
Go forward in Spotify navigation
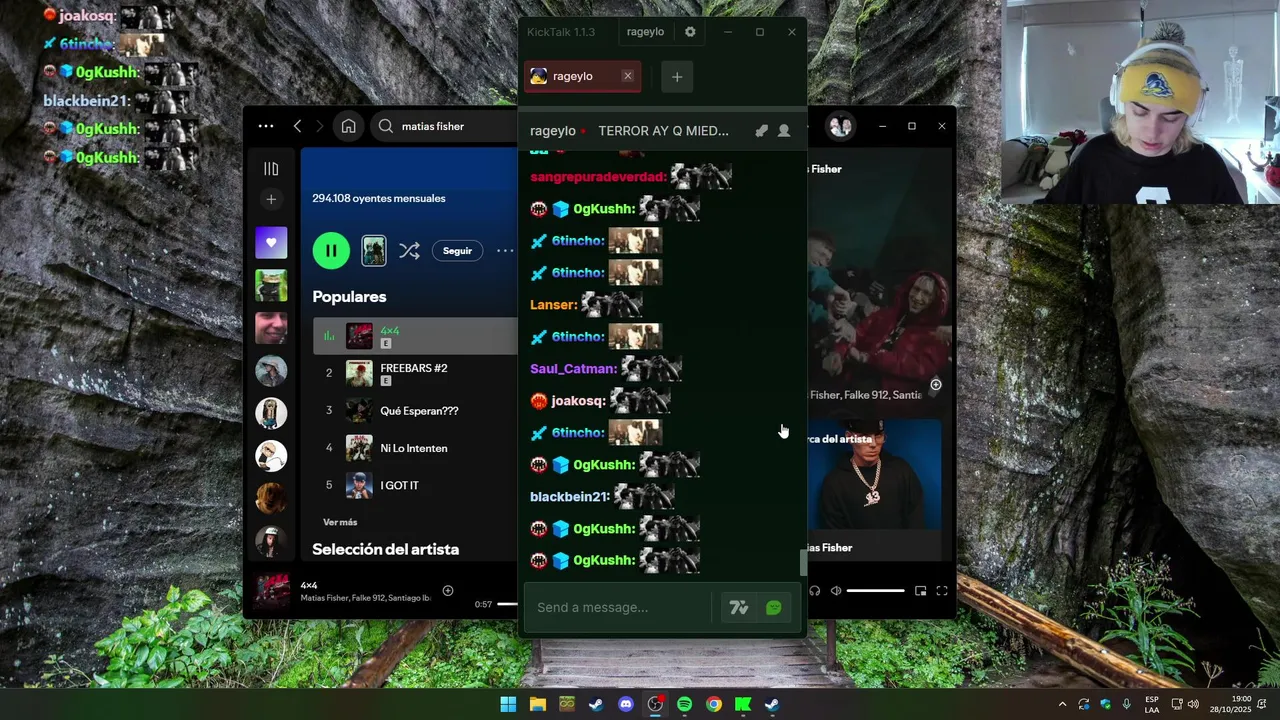click(x=319, y=126)
